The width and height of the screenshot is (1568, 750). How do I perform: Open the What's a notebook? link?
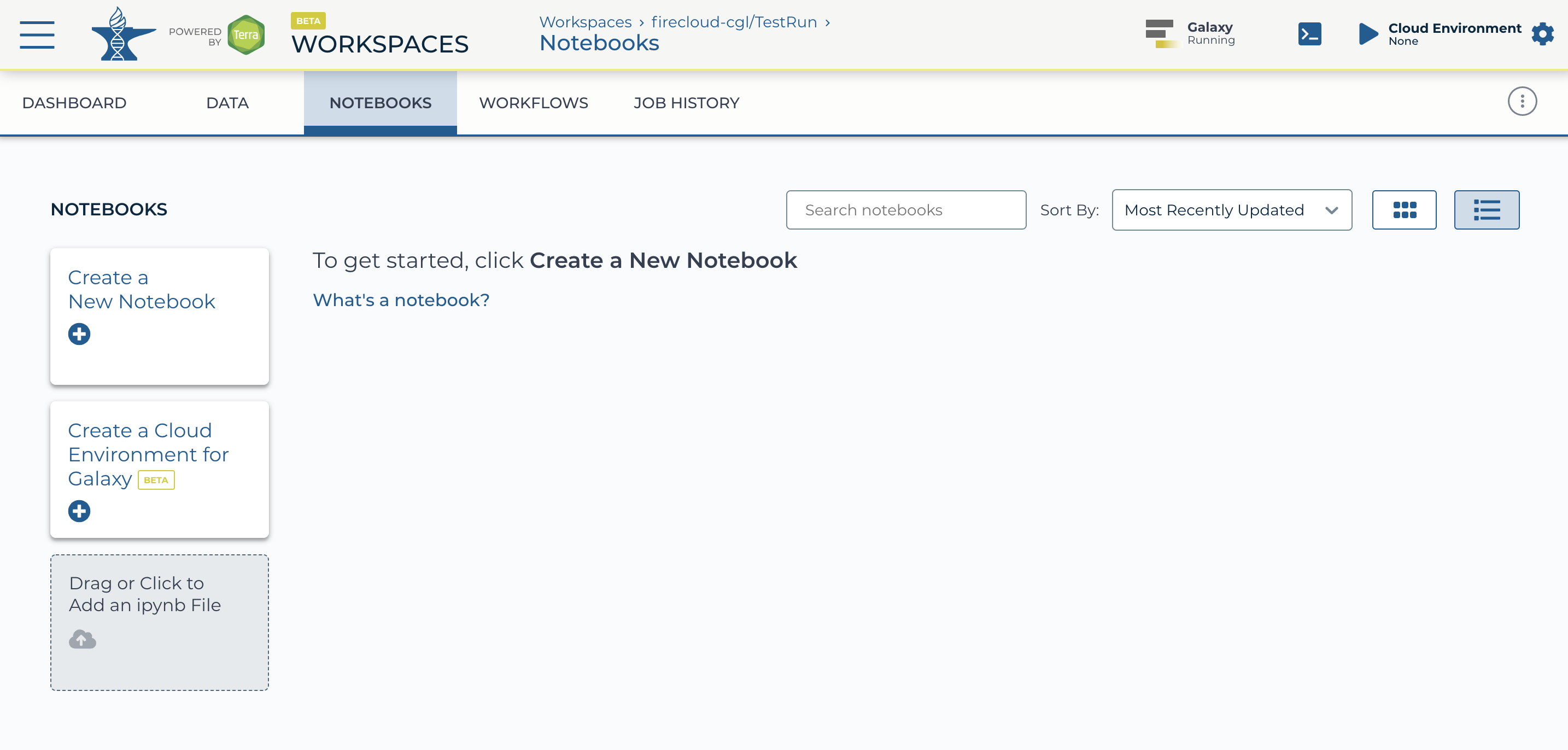click(x=401, y=300)
